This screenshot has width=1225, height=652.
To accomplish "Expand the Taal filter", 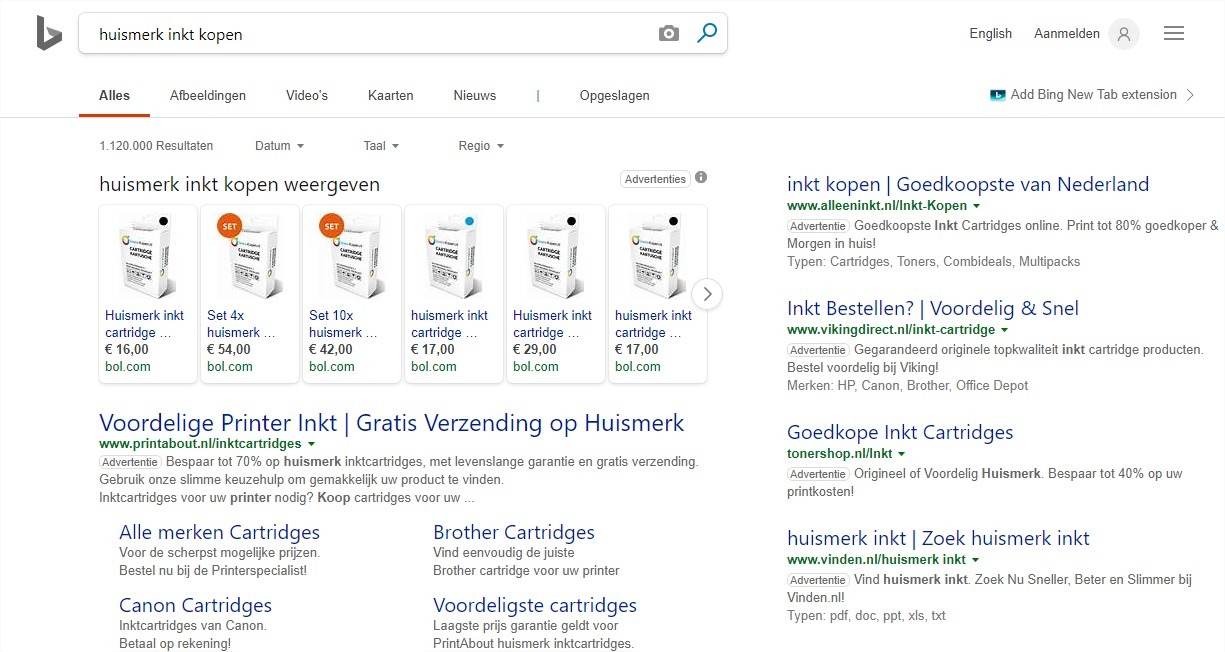I will coord(380,145).
